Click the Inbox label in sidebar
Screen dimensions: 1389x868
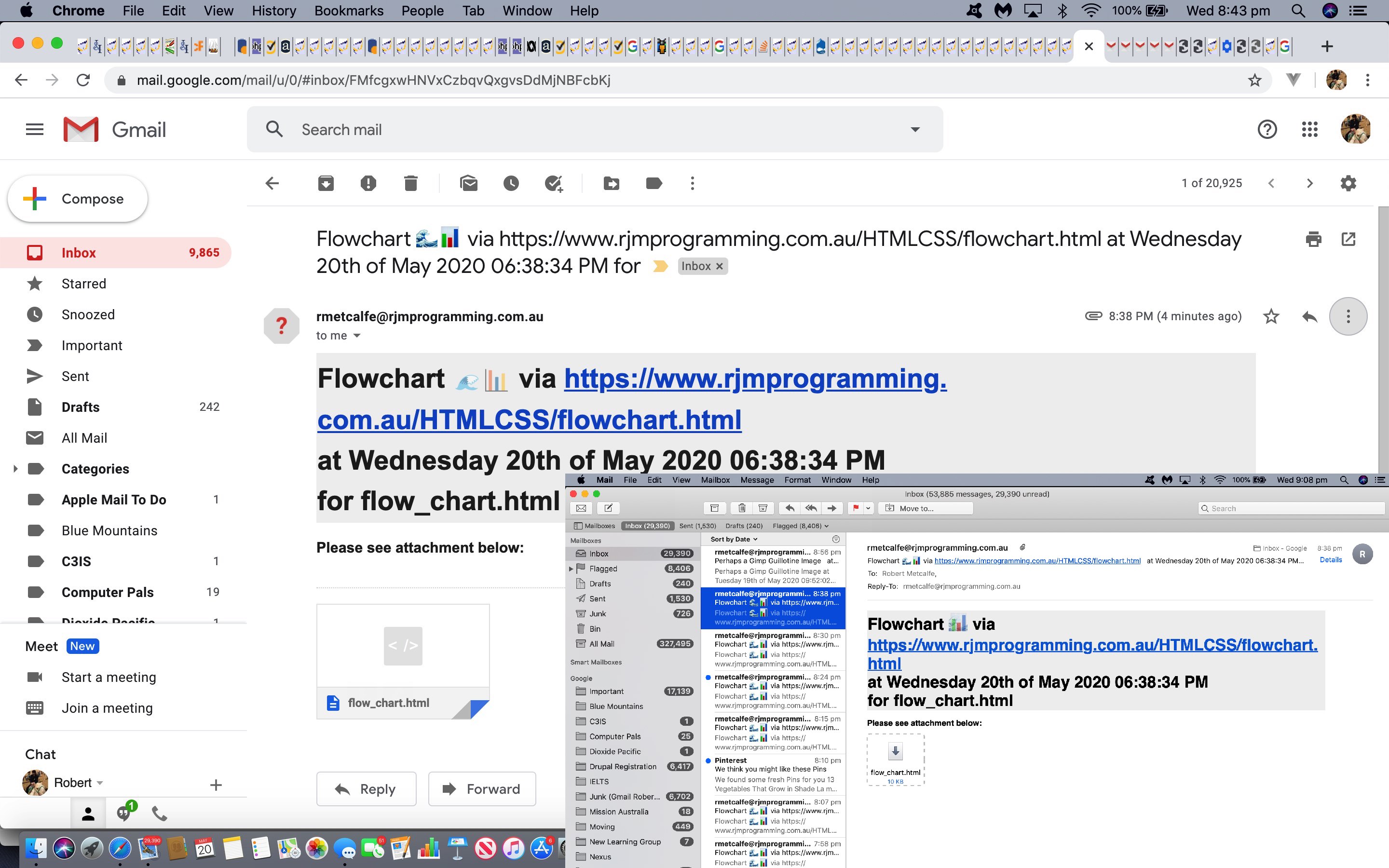[x=78, y=253]
